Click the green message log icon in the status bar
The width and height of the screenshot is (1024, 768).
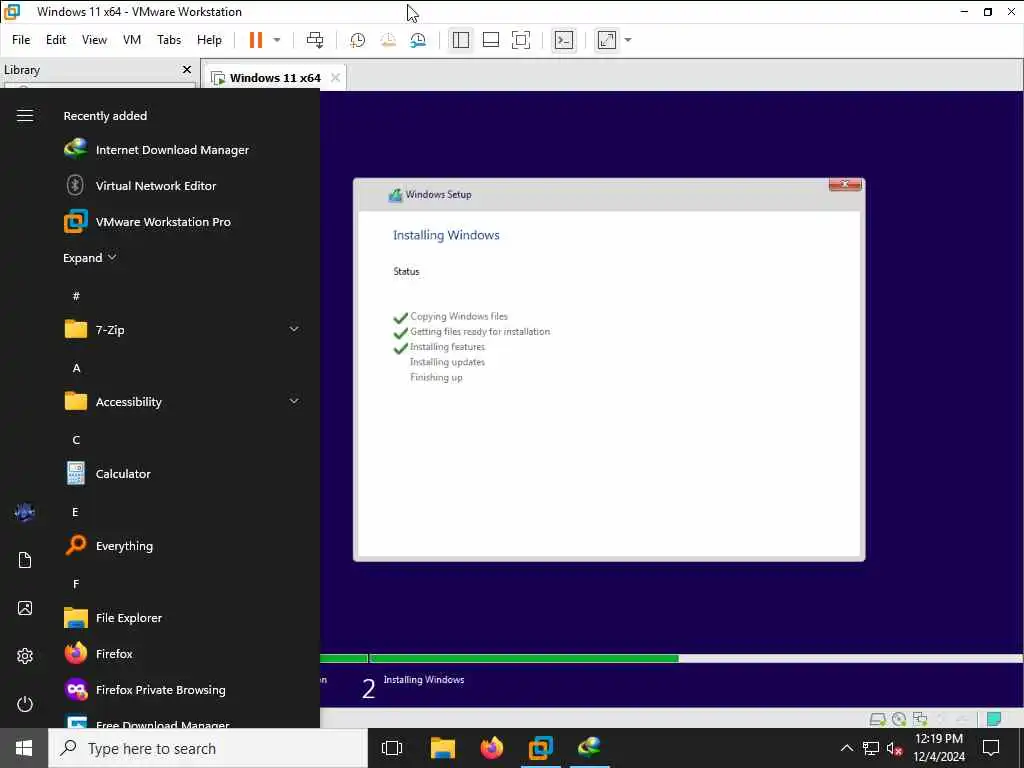(x=994, y=719)
